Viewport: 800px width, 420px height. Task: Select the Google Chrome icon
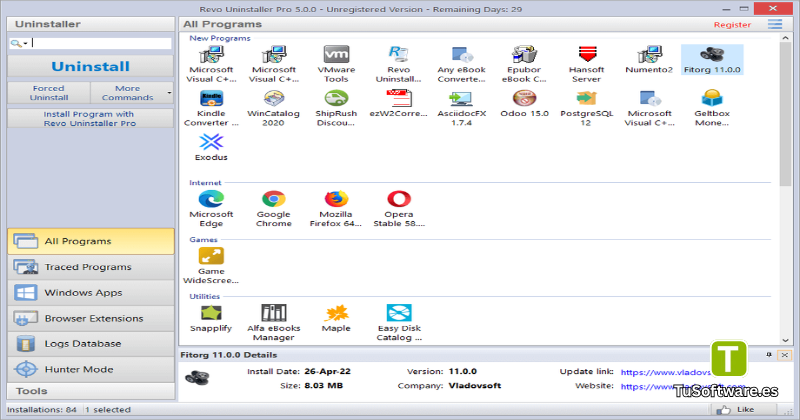273,199
